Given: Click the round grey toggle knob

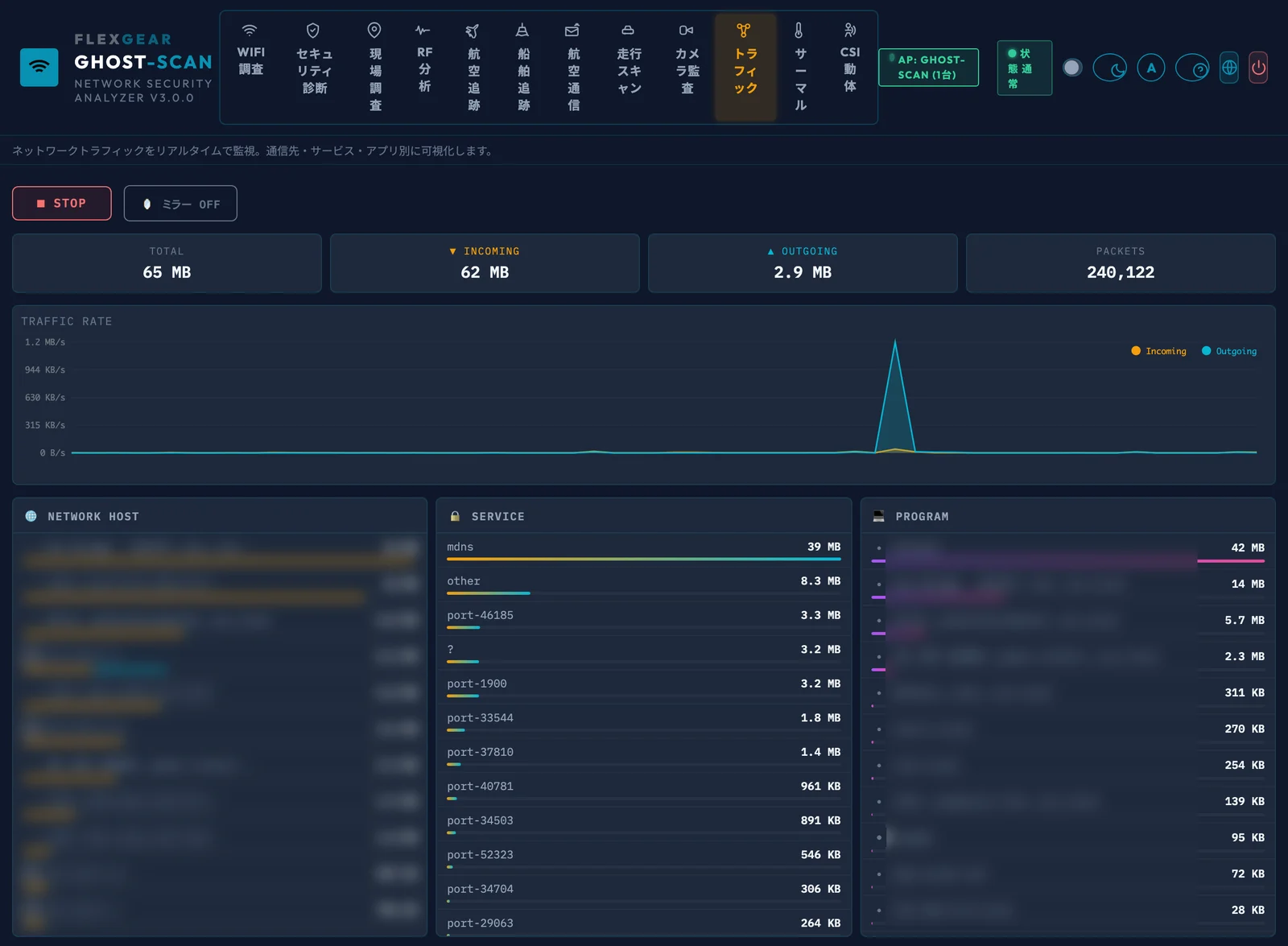Looking at the screenshot, I should [1071, 68].
